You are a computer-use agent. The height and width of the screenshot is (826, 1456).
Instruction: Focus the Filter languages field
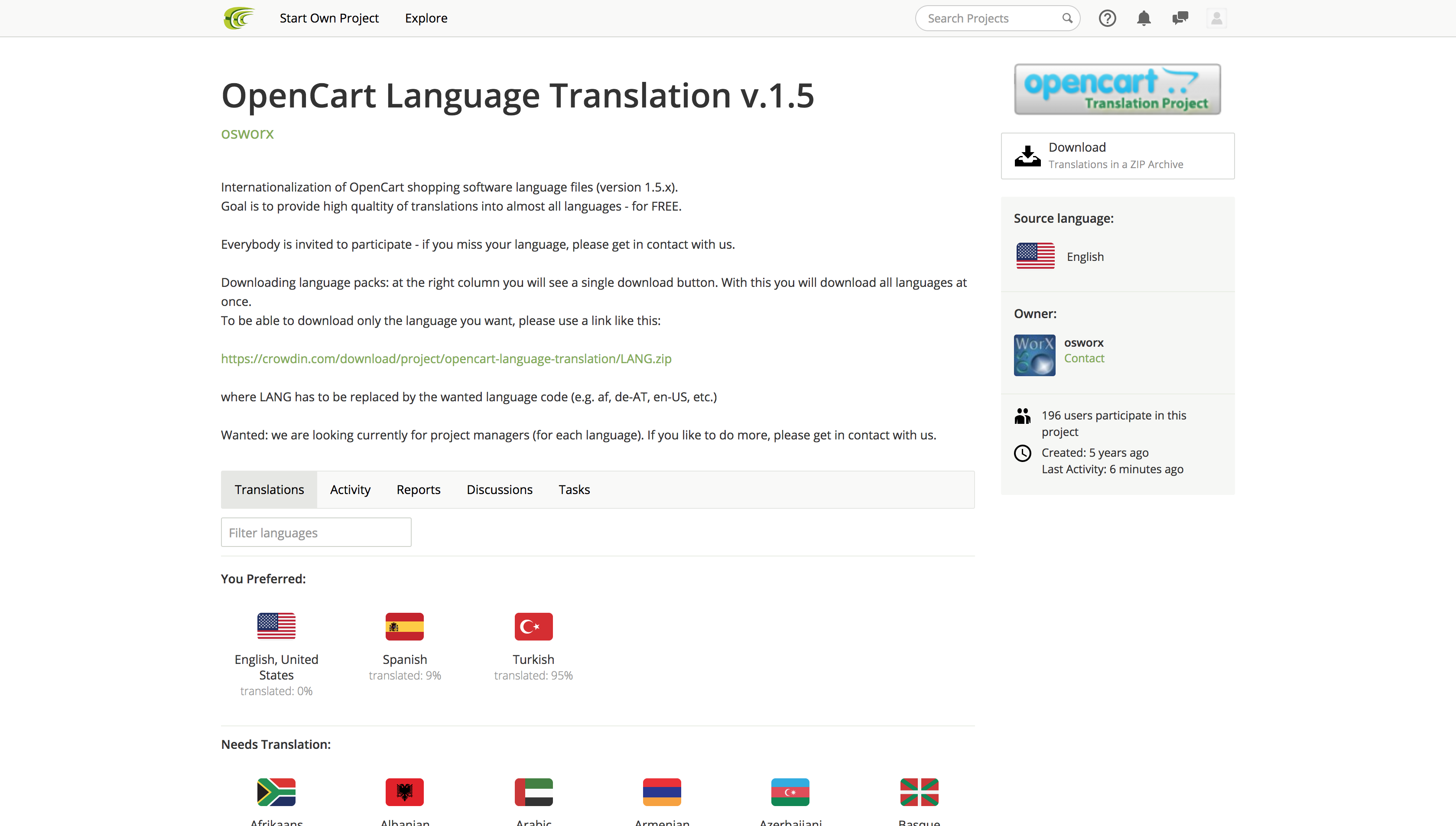click(x=316, y=532)
